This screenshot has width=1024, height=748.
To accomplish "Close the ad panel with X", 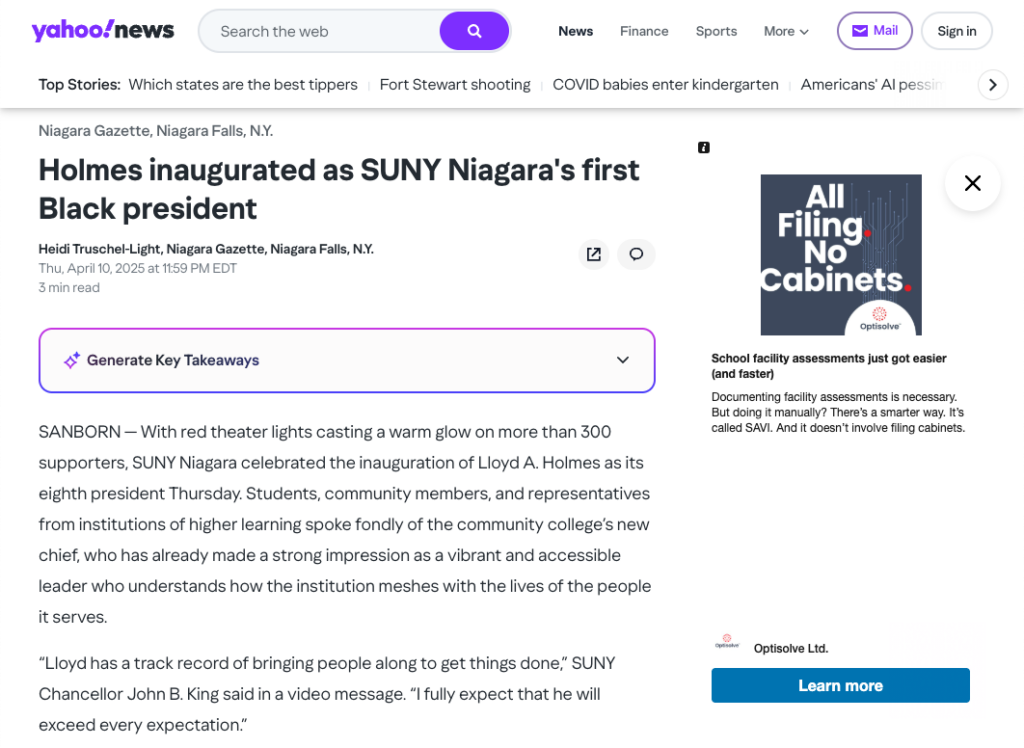I will pos(972,183).
